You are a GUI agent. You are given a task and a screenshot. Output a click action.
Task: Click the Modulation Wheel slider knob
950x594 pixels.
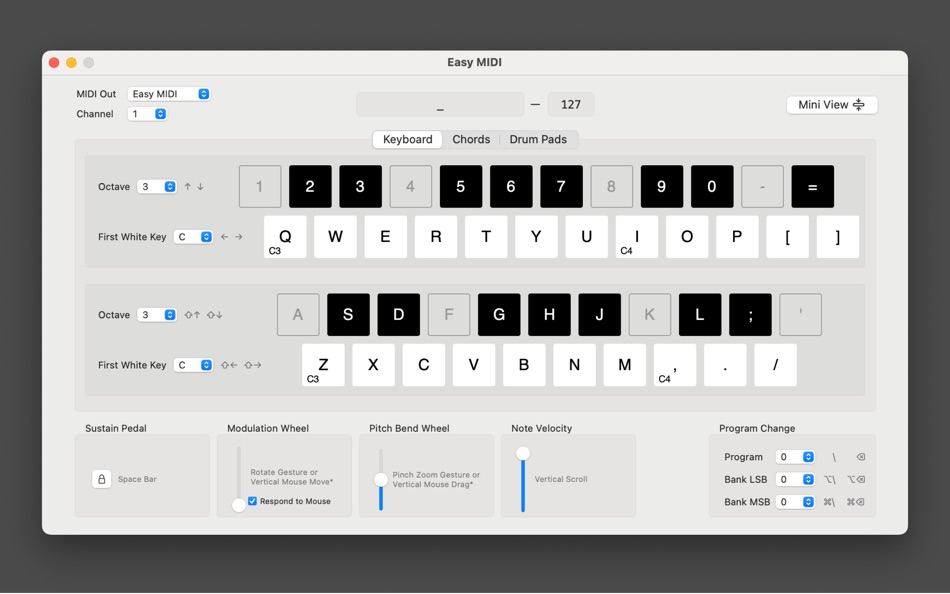(x=239, y=504)
